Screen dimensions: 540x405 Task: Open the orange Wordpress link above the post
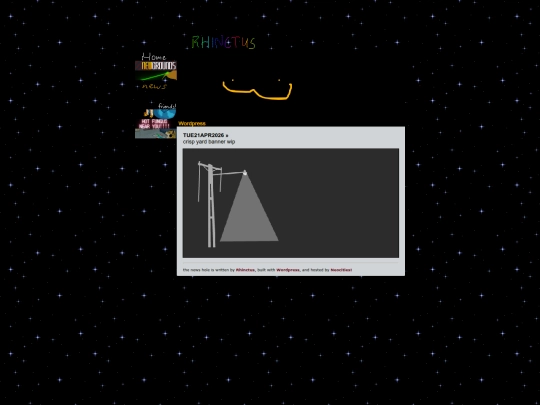[x=192, y=123]
